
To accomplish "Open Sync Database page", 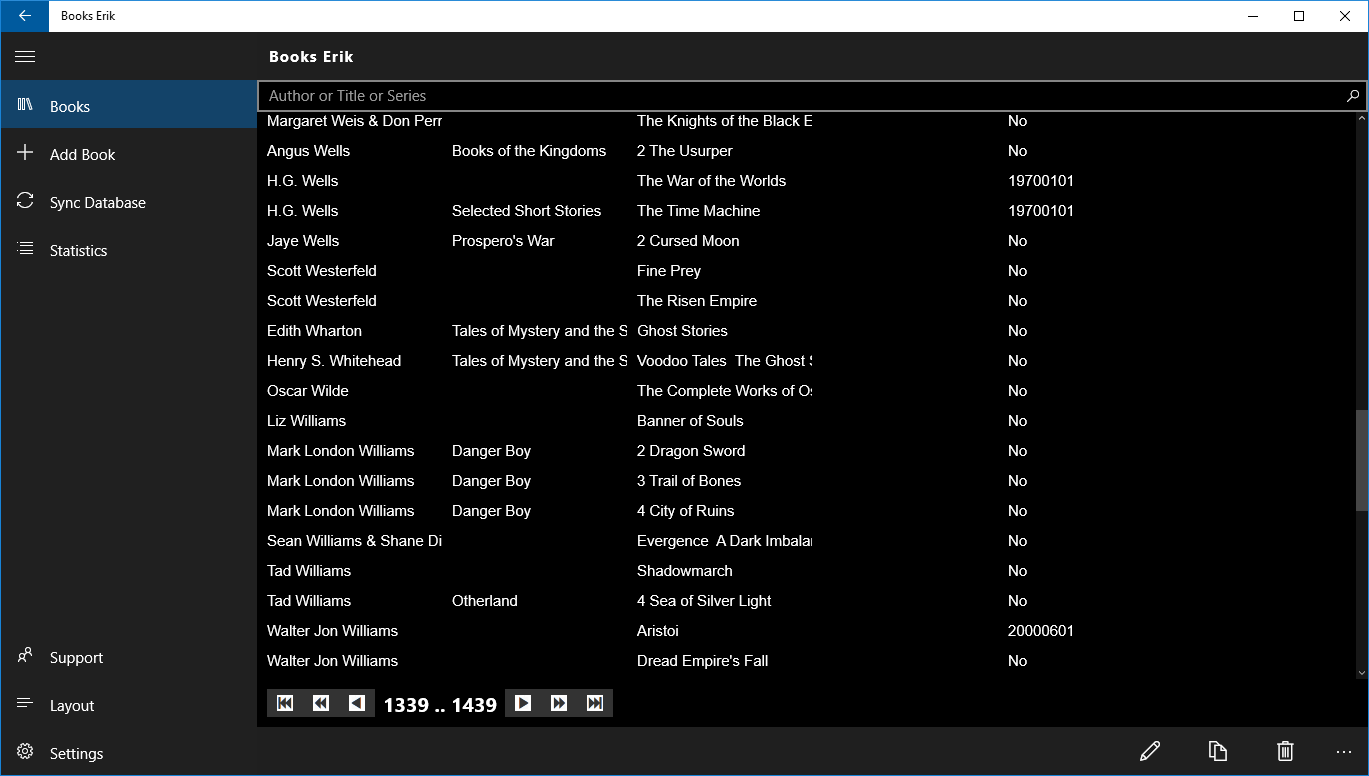I will (129, 201).
